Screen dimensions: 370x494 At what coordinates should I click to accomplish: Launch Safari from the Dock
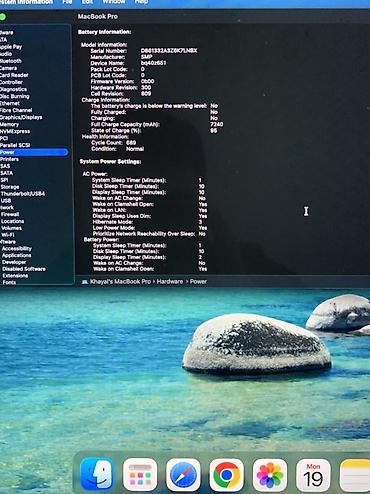pyautogui.click(x=183, y=474)
